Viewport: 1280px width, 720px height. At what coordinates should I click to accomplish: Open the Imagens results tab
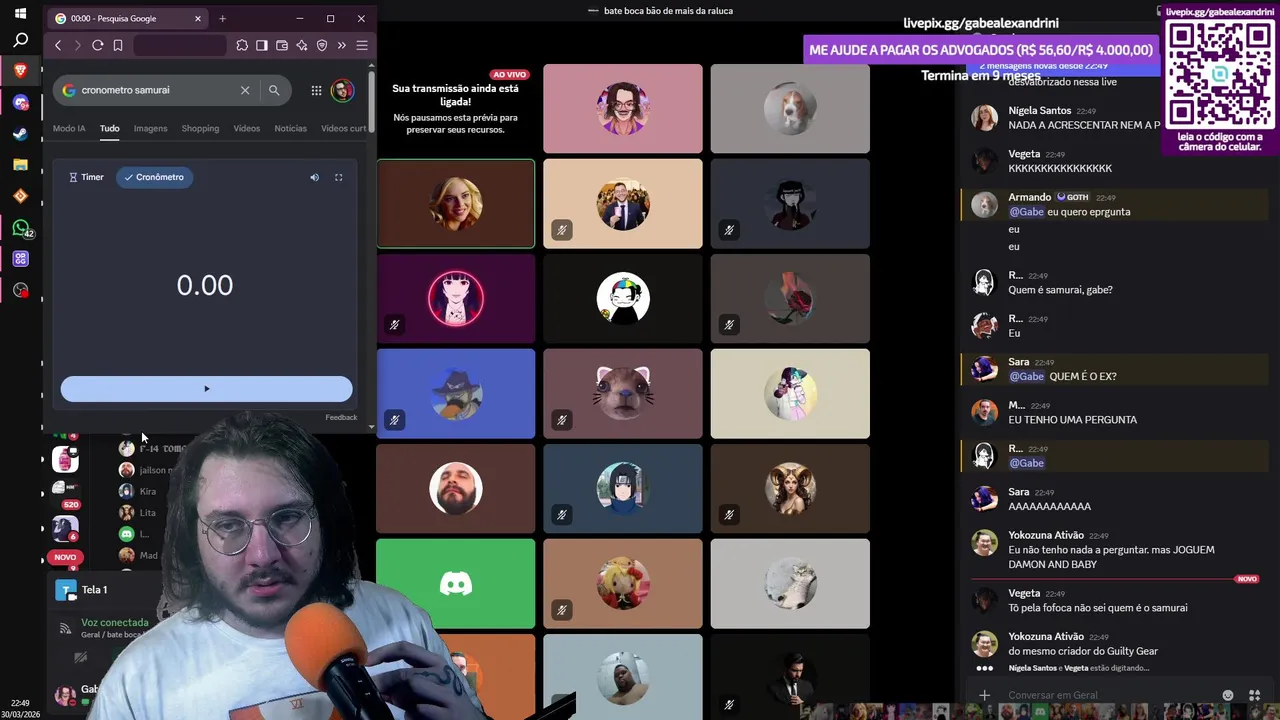coord(150,128)
